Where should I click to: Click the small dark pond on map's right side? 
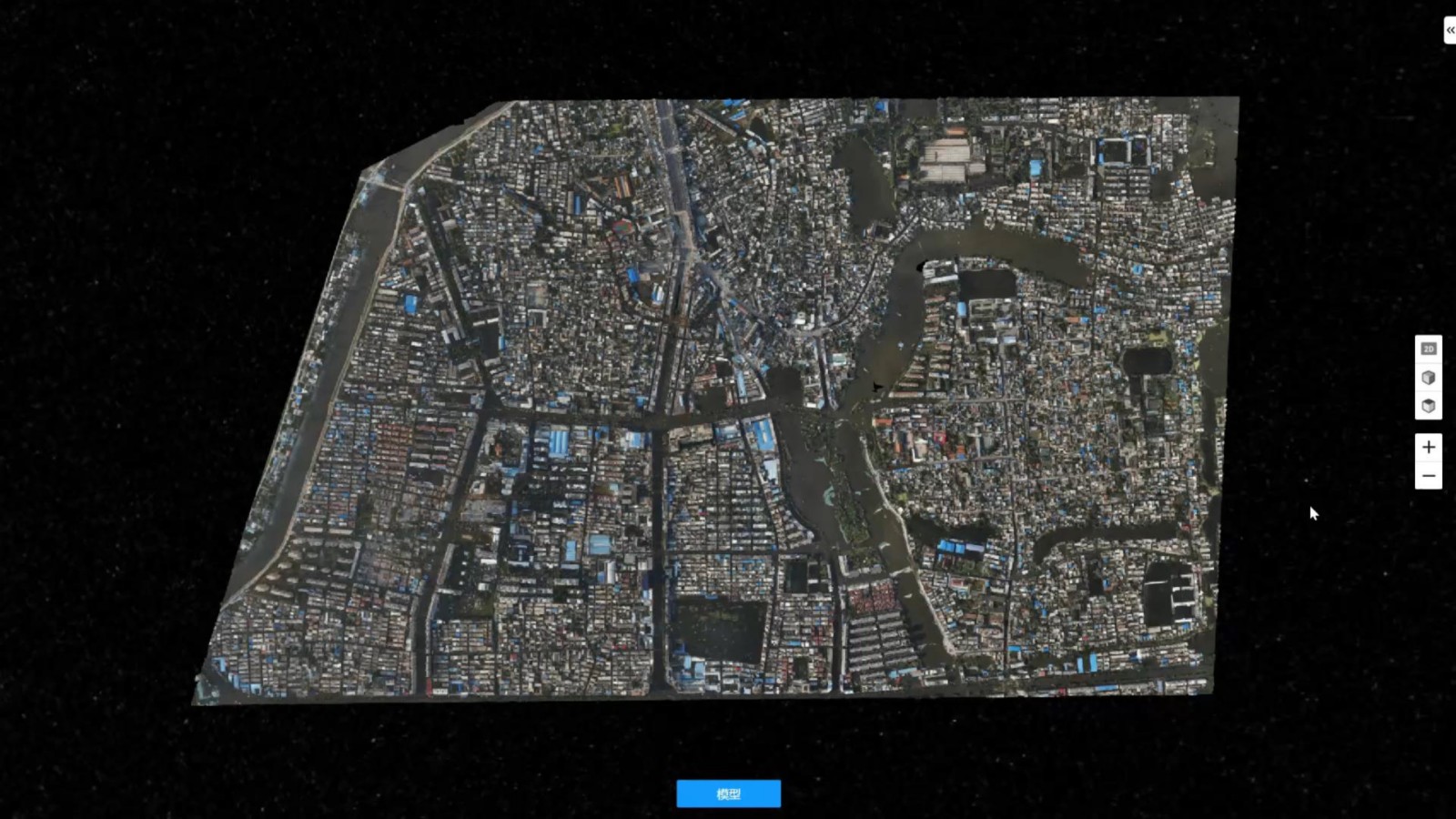click(1147, 361)
